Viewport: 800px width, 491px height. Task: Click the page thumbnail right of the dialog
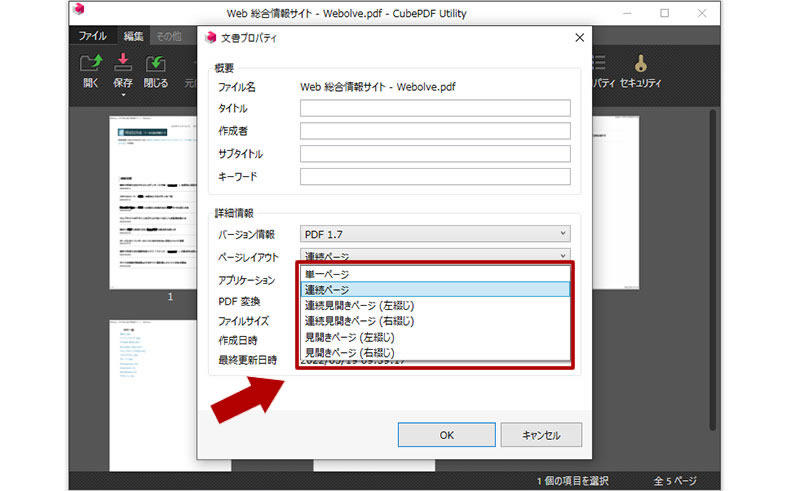(x=615, y=202)
